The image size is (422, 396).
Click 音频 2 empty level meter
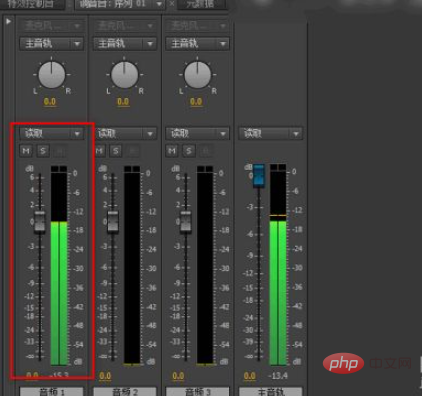[x=132, y=268]
